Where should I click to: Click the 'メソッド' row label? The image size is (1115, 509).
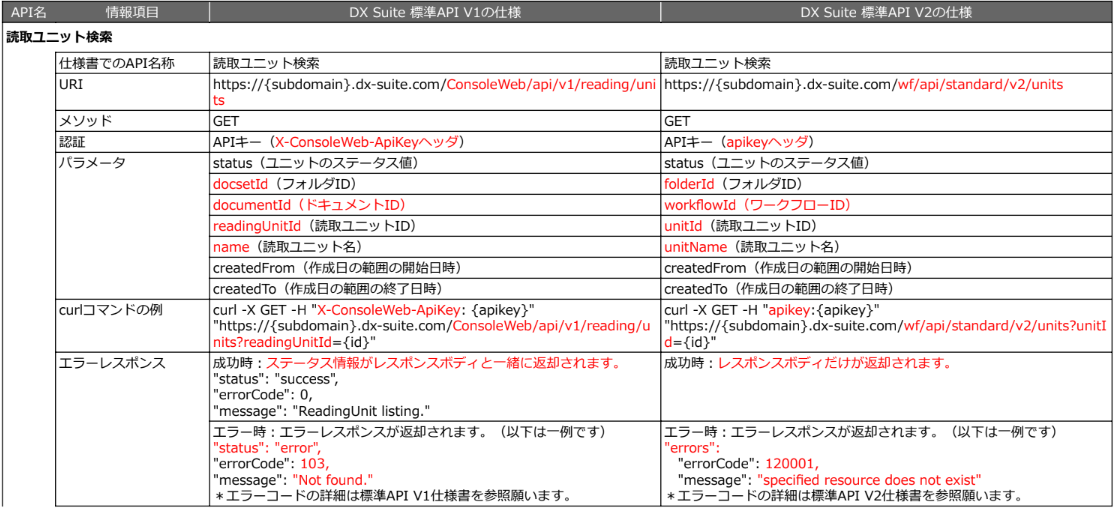[84, 121]
